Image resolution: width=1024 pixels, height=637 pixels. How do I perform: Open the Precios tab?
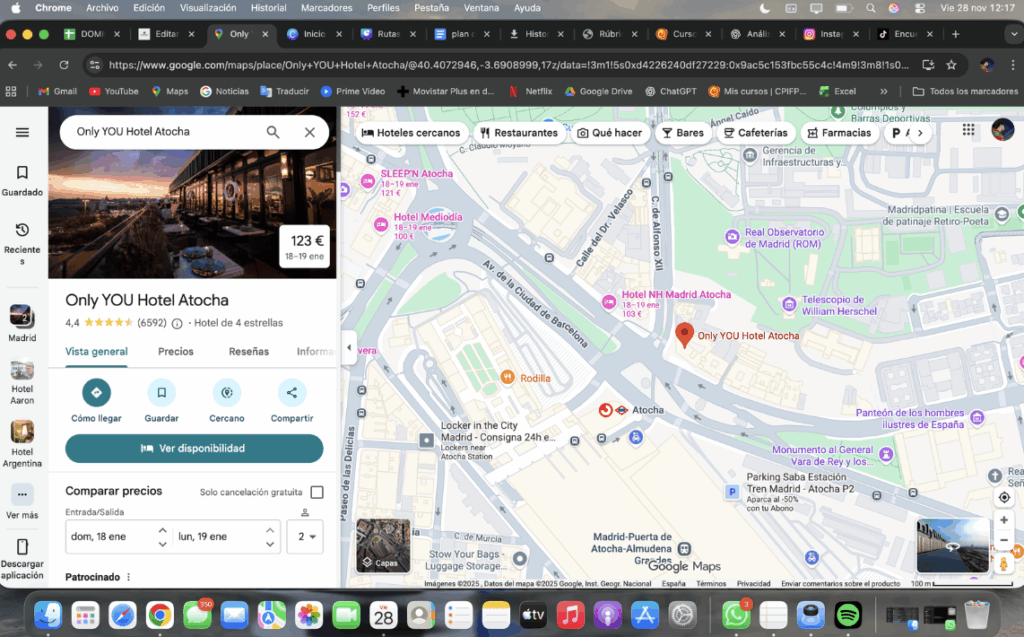tap(176, 352)
